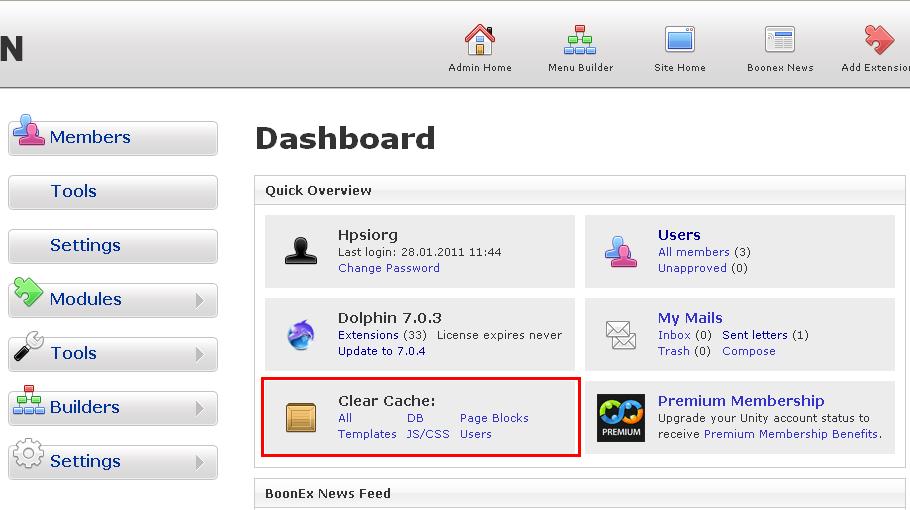
Task: Click the Add Extension puzzle icon
Action: point(879,39)
